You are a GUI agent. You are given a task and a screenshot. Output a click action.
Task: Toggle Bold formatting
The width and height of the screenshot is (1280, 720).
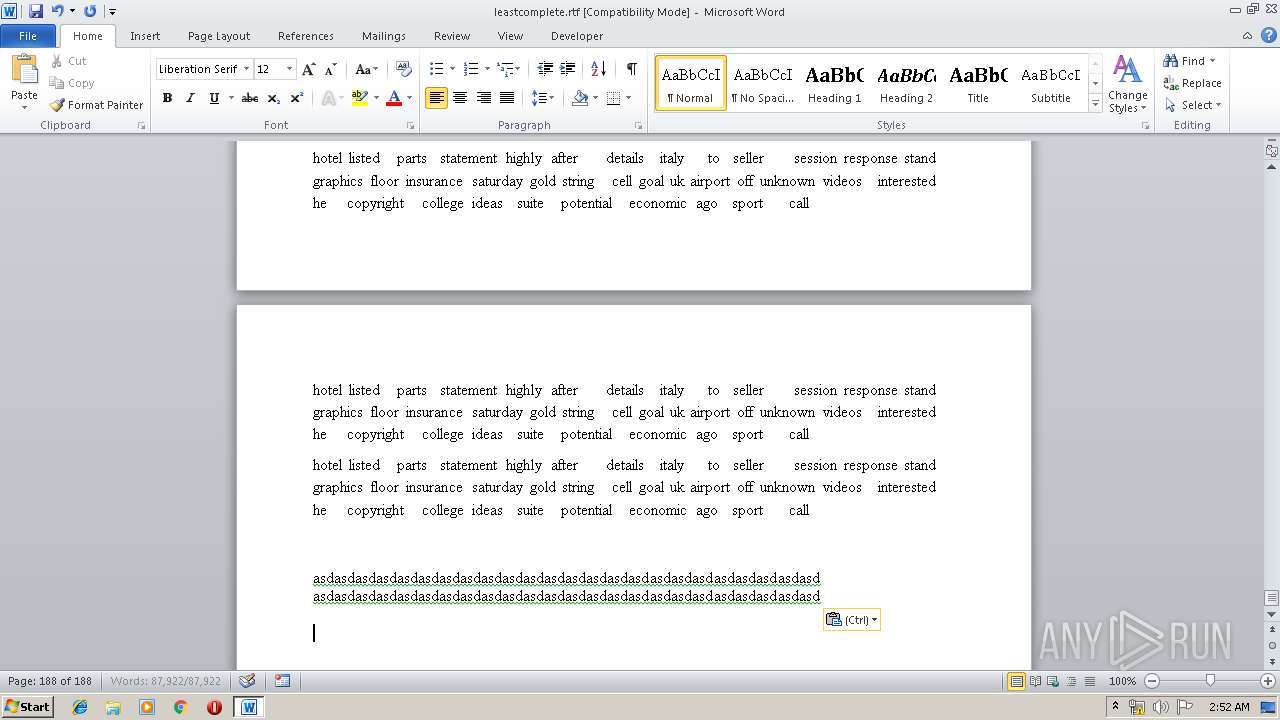167,98
